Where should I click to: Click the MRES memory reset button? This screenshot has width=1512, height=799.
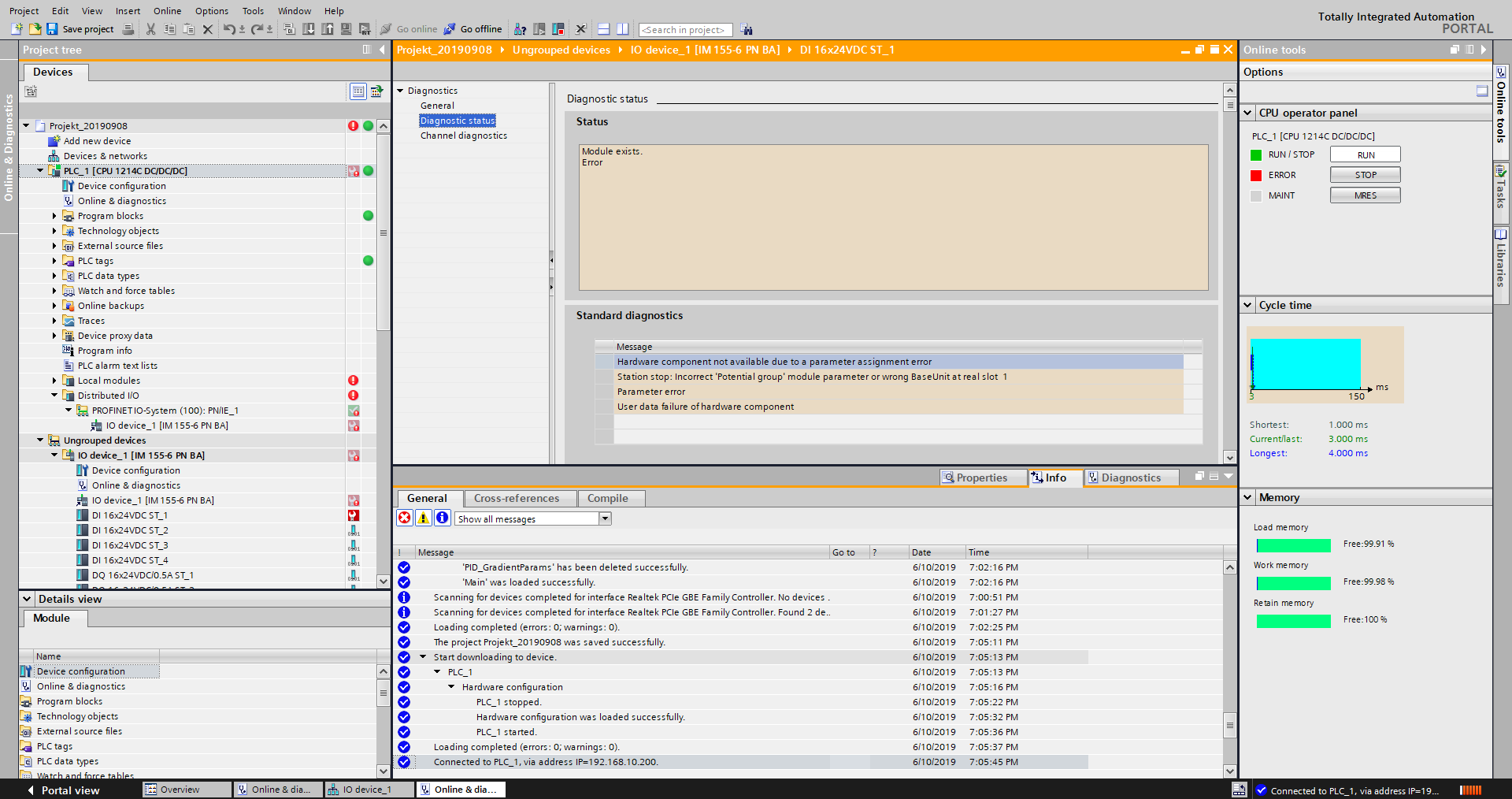pos(1366,195)
